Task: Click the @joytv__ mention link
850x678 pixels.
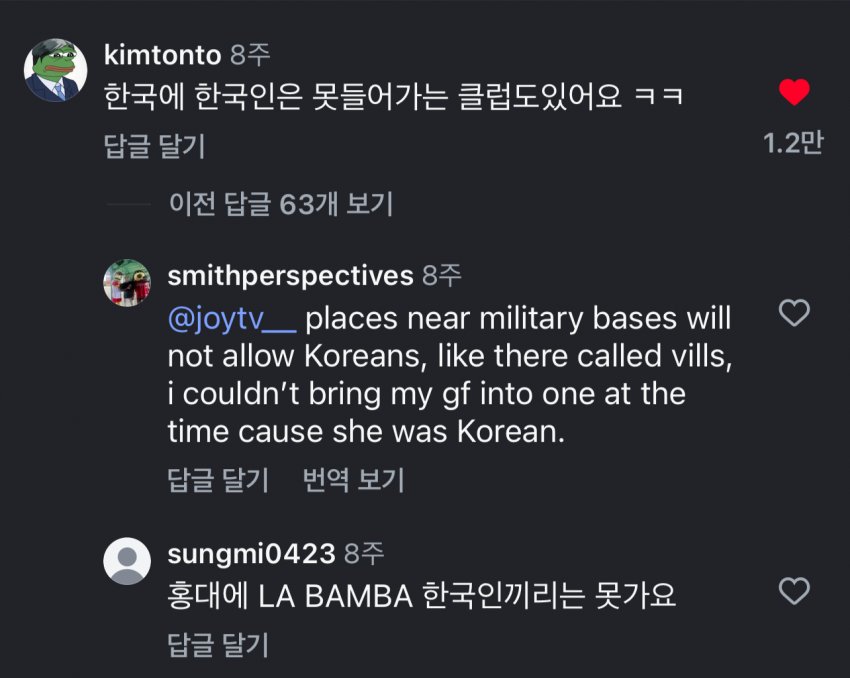Action: (232, 320)
